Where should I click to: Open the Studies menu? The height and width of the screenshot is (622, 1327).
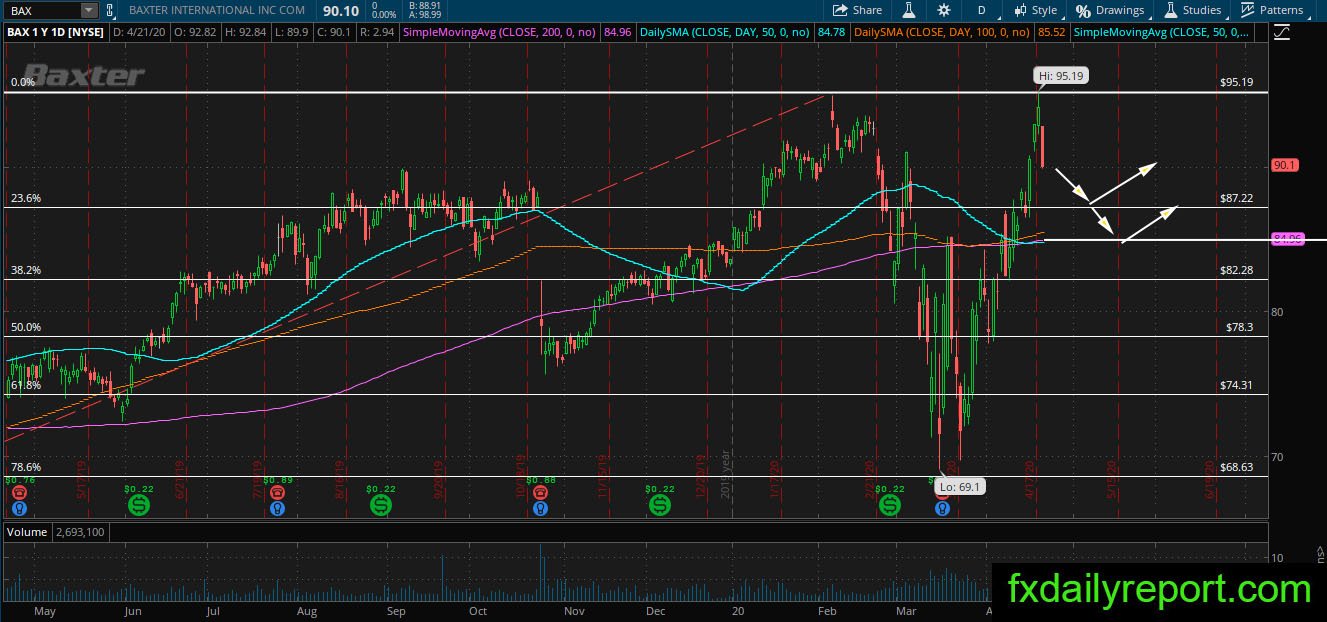(x=1192, y=10)
